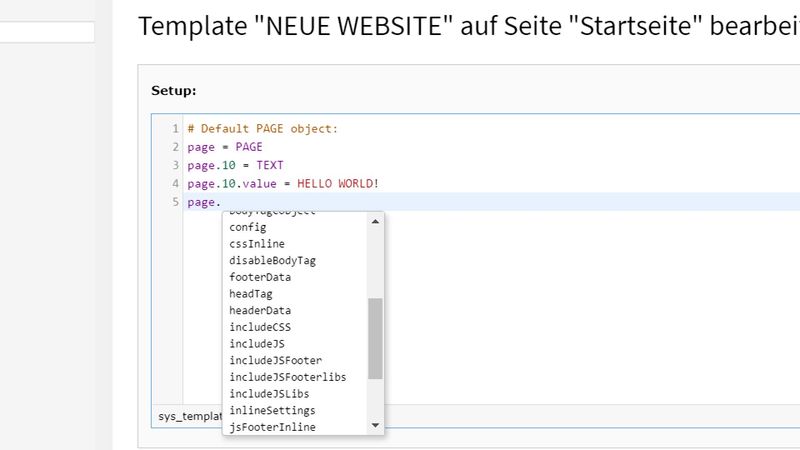The width and height of the screenshot is (800, 450).
Task: Select 'headerData' property suggestion
Action: click(x=260, y=310)
